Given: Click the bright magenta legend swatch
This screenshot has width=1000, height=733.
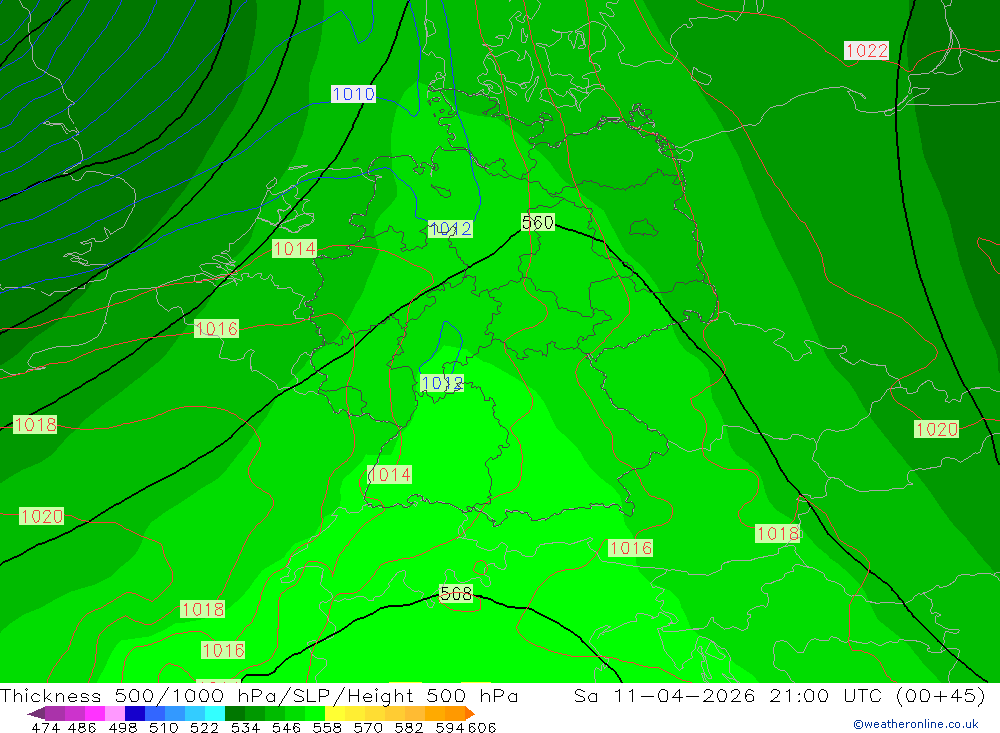Looking at the screenshot, I should point(95,713).
